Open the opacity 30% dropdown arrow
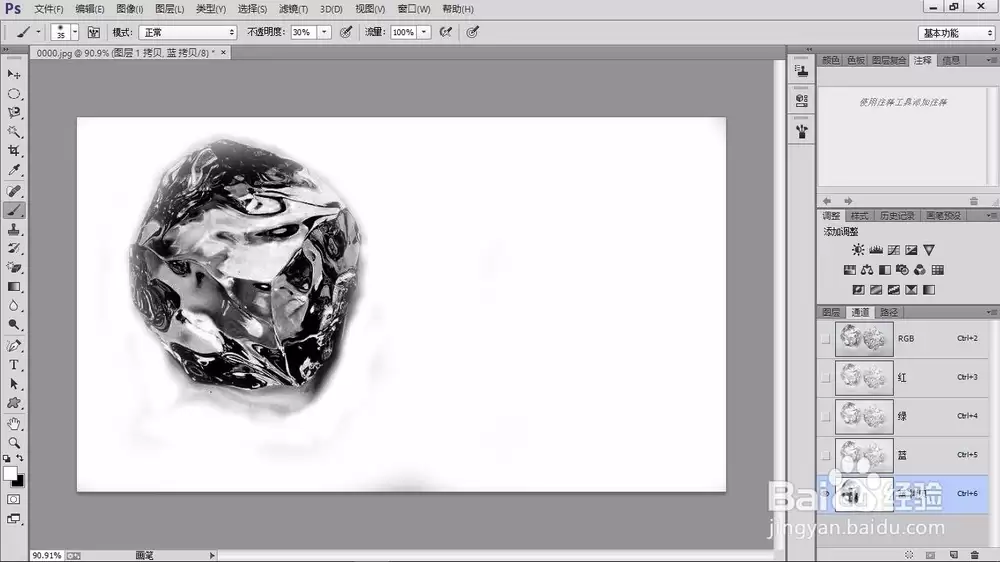 [x=324, y=32]
